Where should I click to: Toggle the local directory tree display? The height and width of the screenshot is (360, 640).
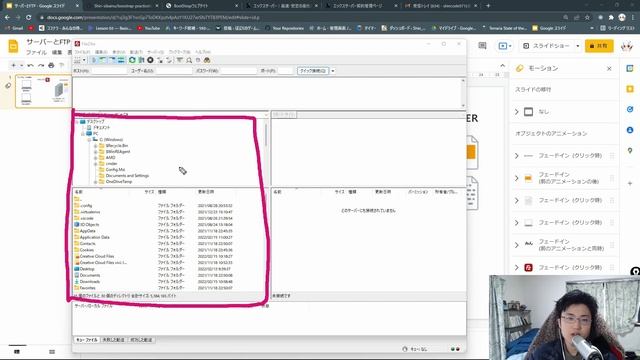(x=103, y=60)
